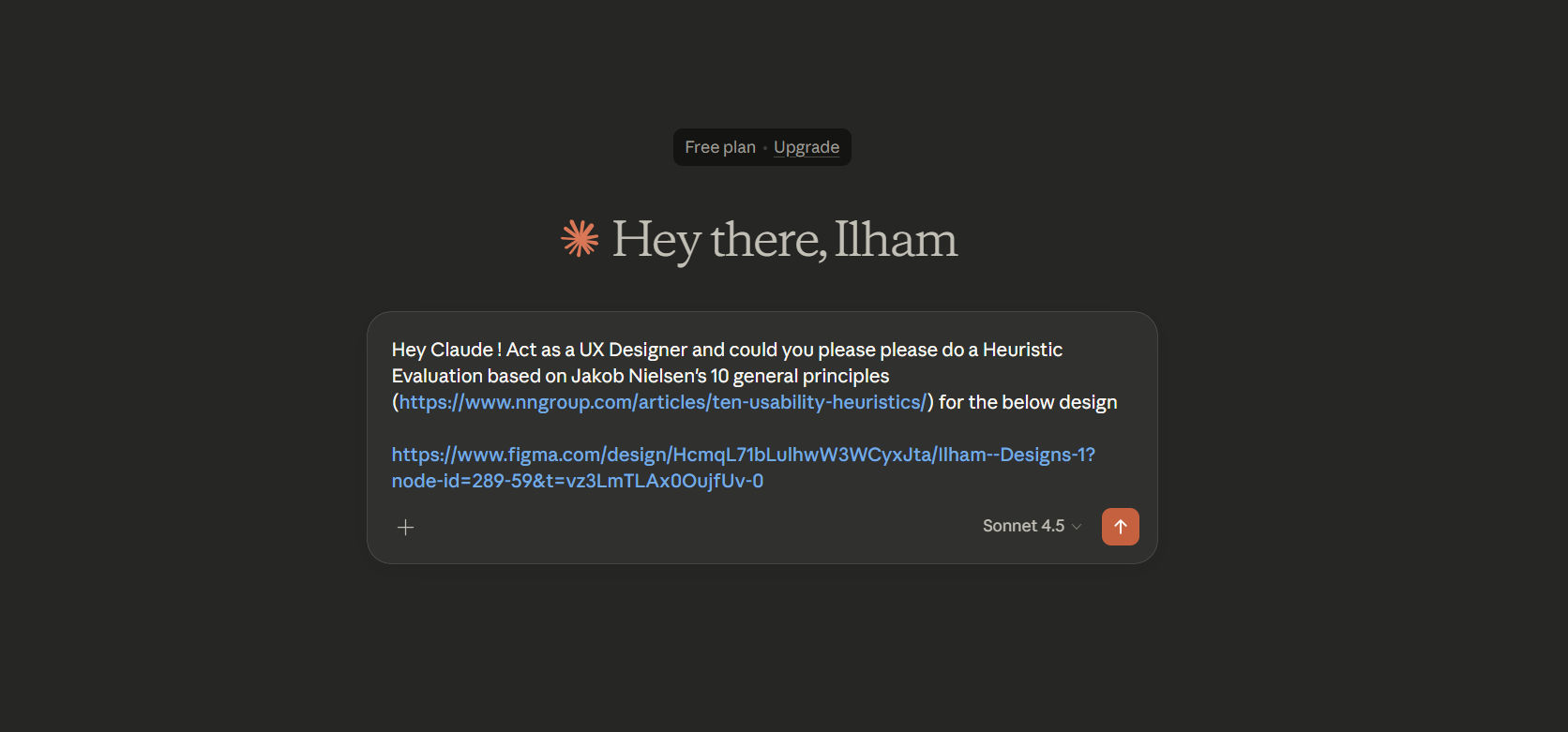Open the nngroup usability heuristics link
Viewport: 1568px width, 732px height.
(663, 402)
